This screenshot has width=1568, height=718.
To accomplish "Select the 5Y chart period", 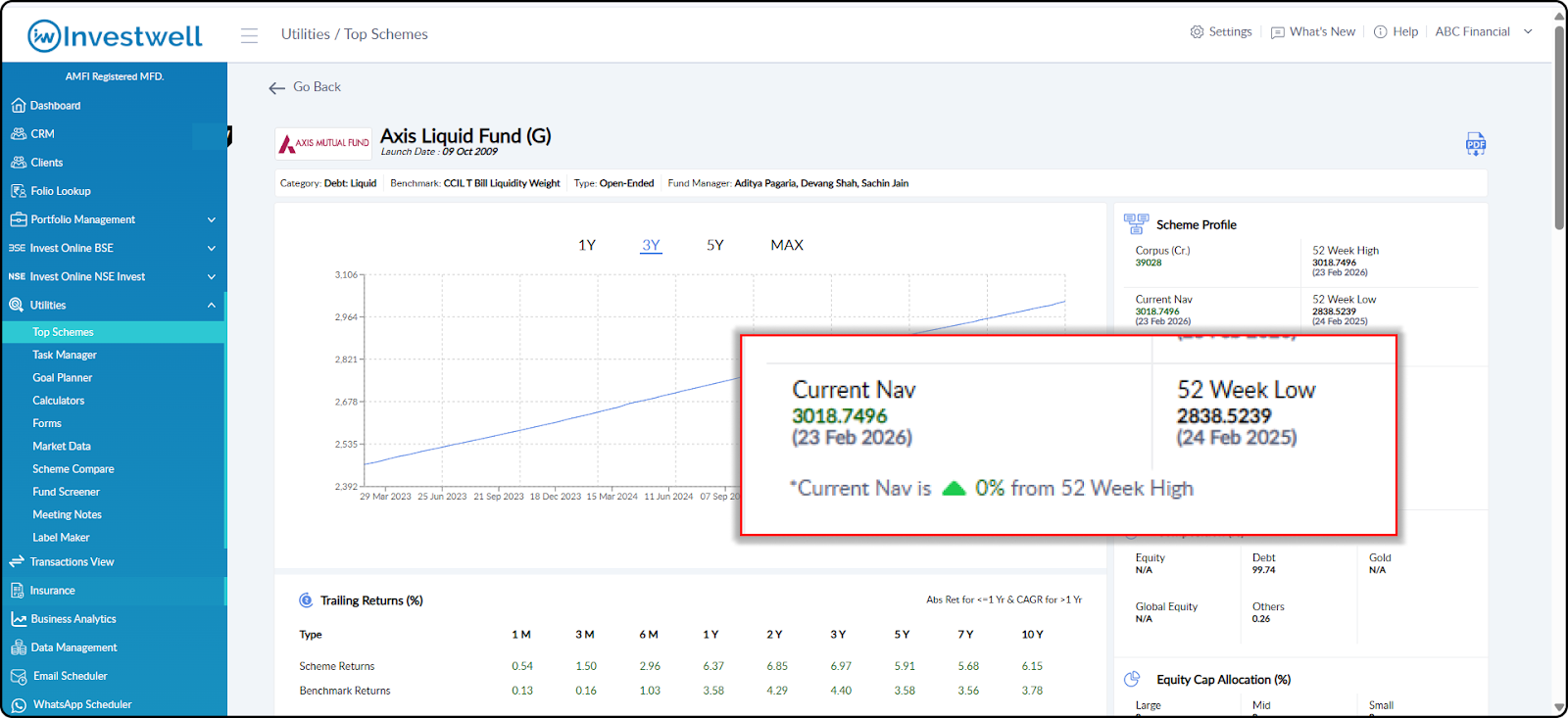I will click(715, 245).
